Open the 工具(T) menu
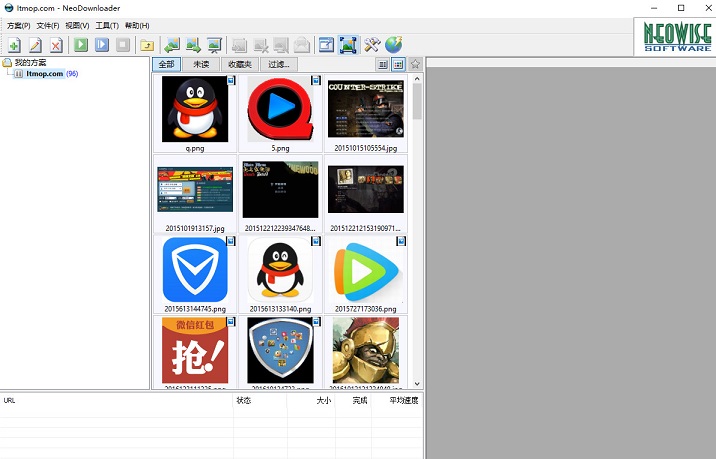This screenshot has width=716, height=459. [x=107, y=26]
